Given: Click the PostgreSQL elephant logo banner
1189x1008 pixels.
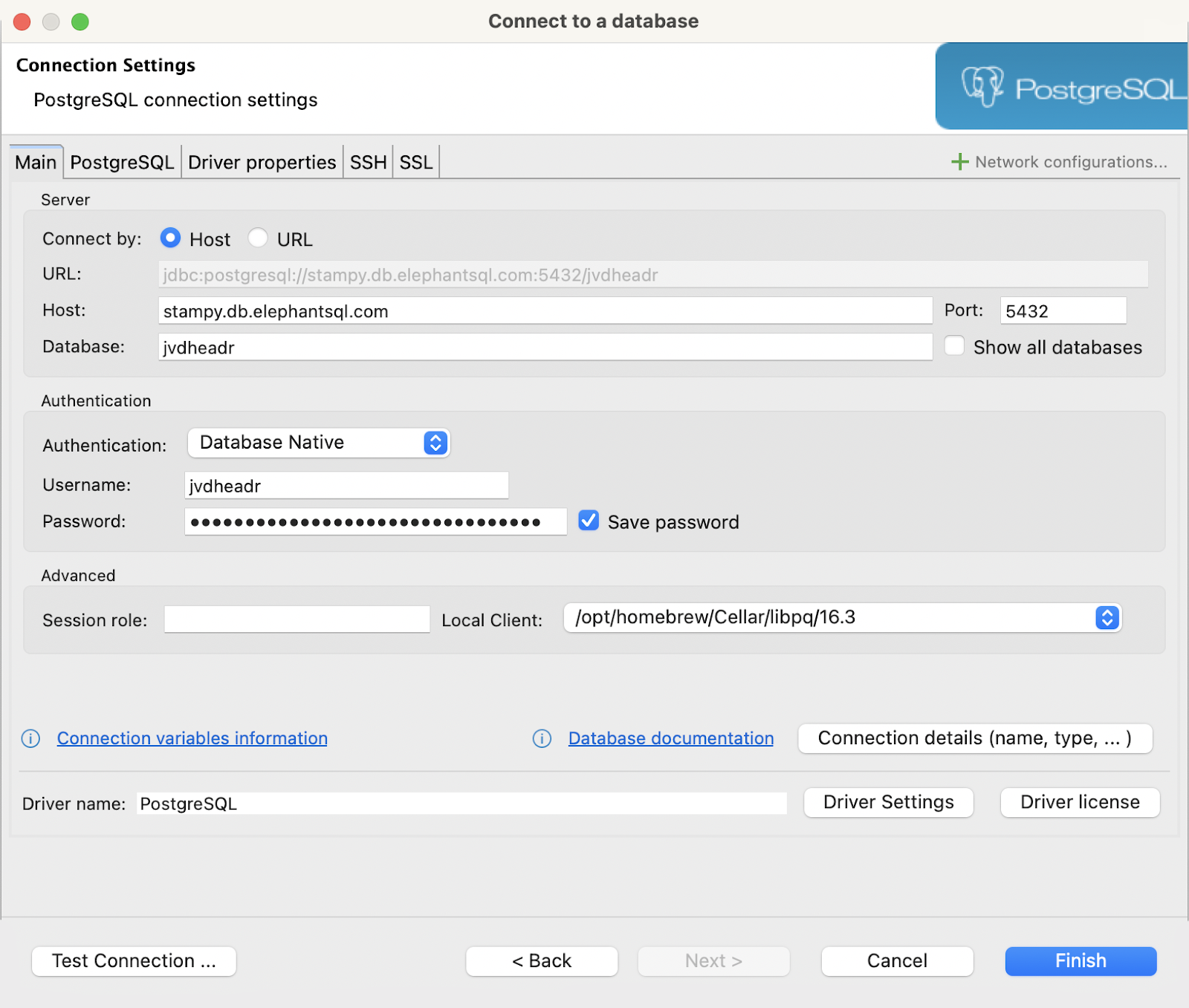Looking at the screenshot, I should click(x=1061, y=86).
